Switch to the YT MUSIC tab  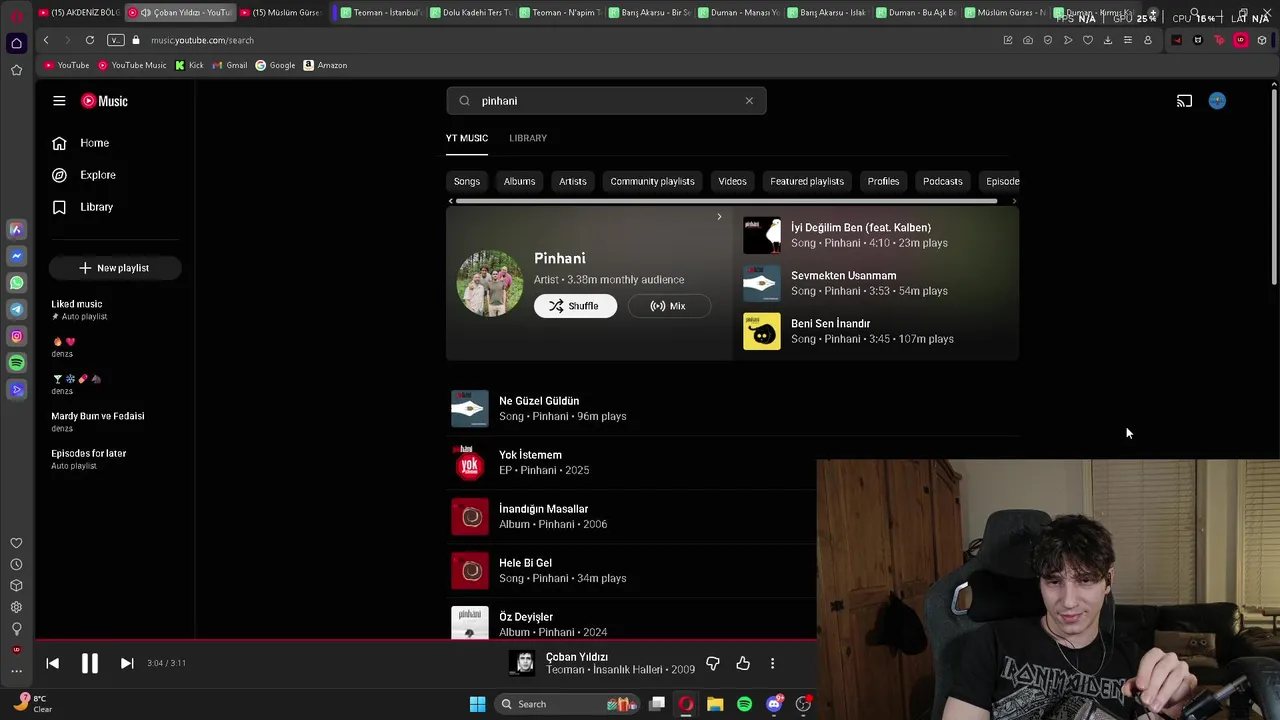[x=467, y=138]
